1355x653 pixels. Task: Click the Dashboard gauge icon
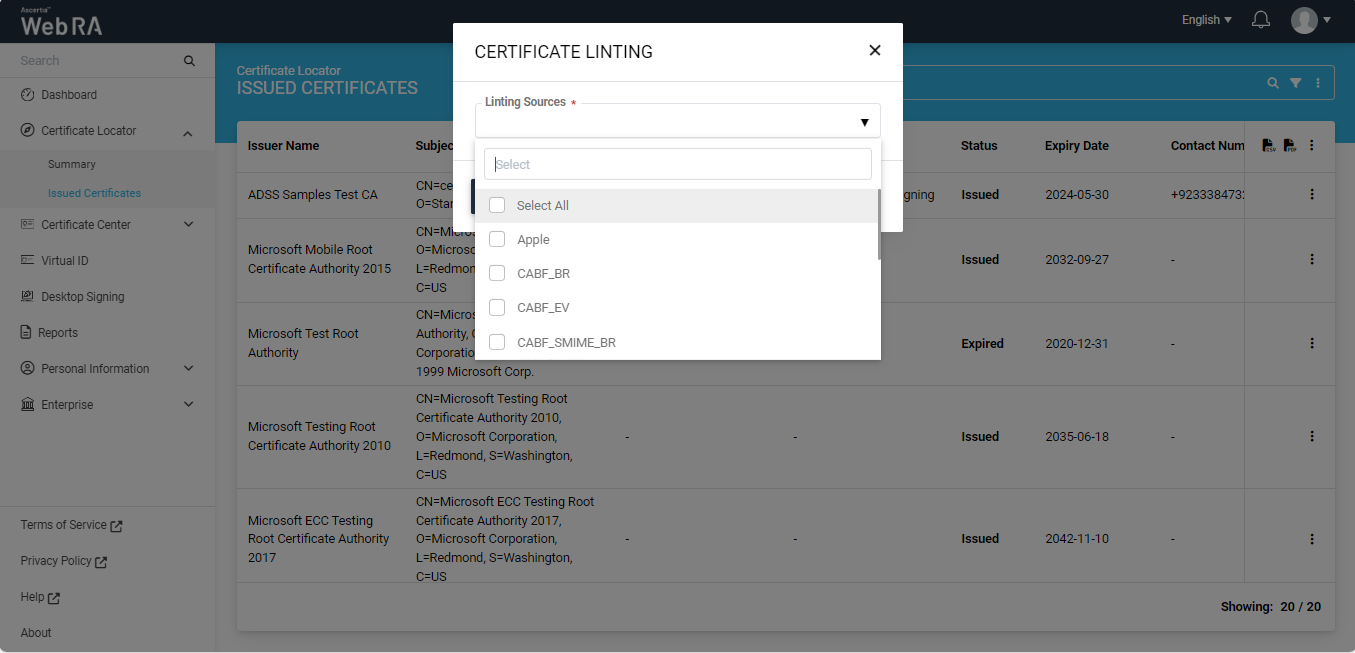(27, 95)
